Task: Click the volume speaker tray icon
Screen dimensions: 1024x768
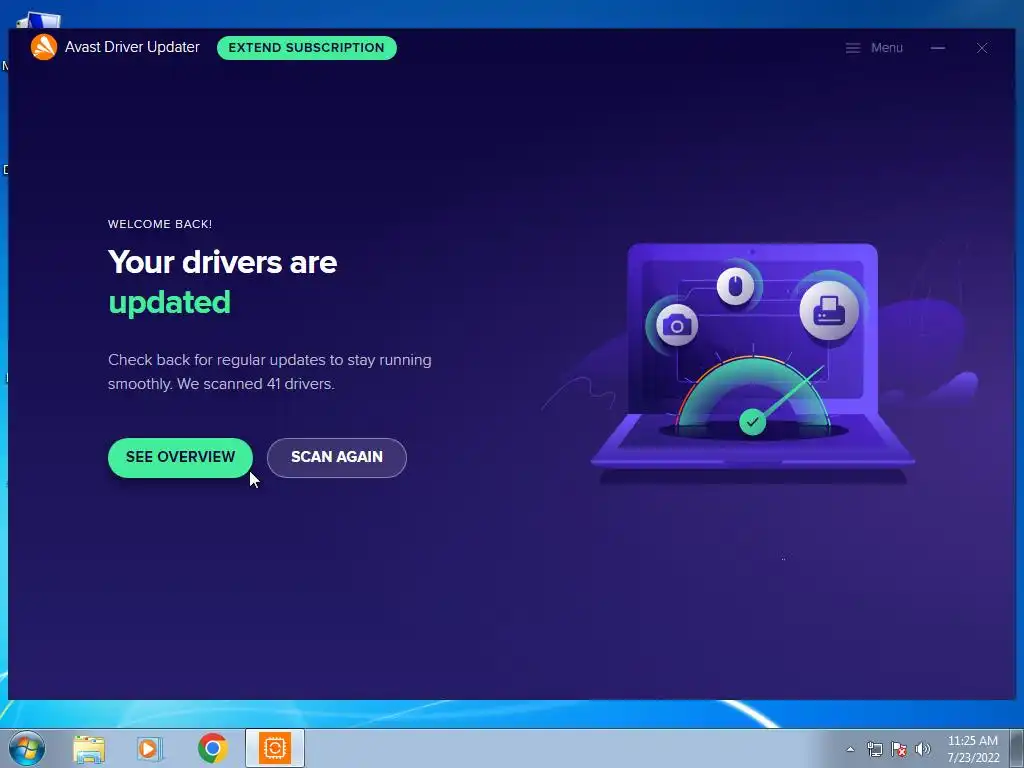Action: 923,748
